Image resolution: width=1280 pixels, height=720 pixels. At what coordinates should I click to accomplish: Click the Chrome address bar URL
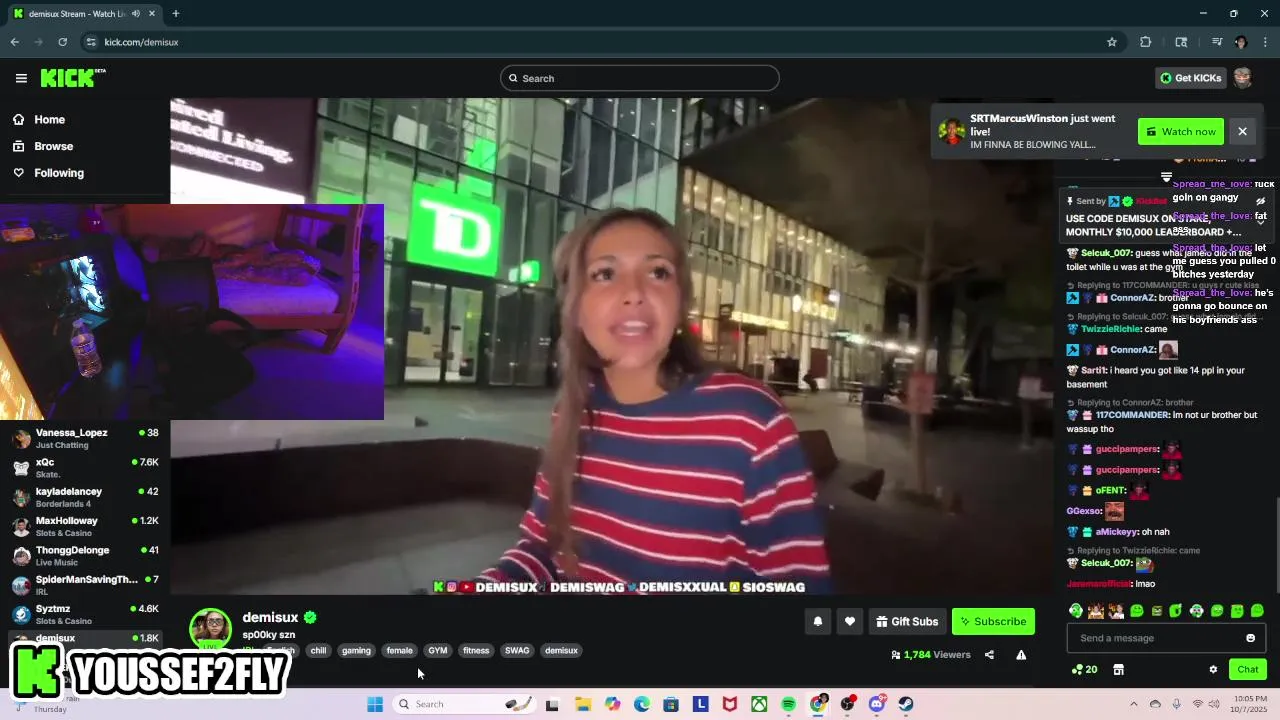coord(141,42)
